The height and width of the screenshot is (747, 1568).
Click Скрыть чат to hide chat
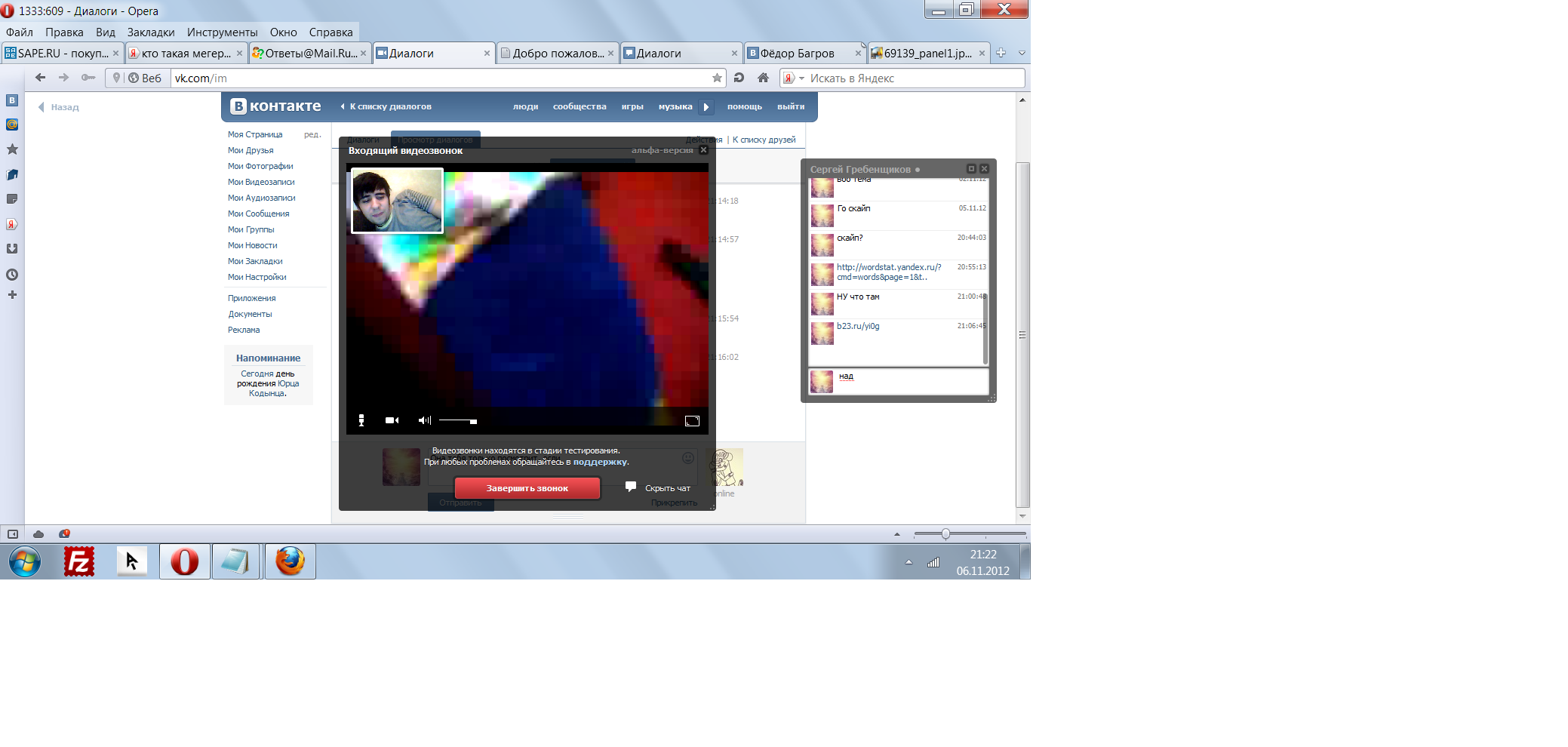click(x=658, y=488)
